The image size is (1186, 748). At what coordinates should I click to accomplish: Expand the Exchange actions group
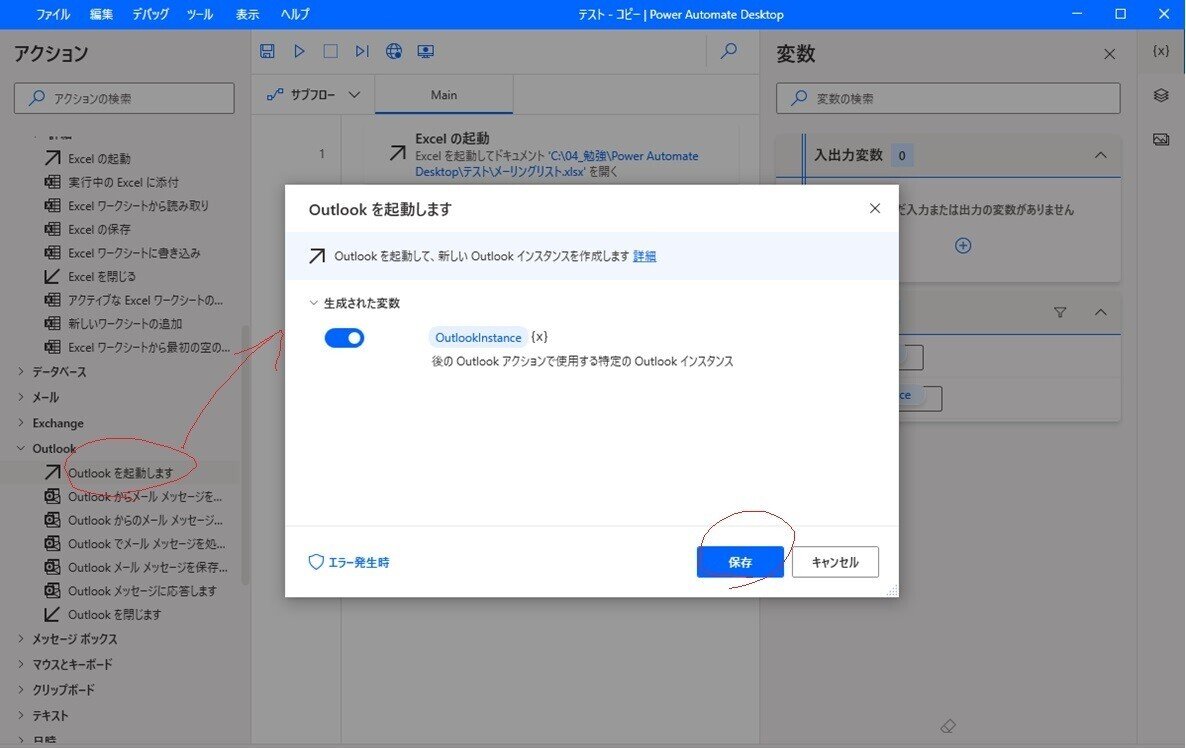coord(19,422)
